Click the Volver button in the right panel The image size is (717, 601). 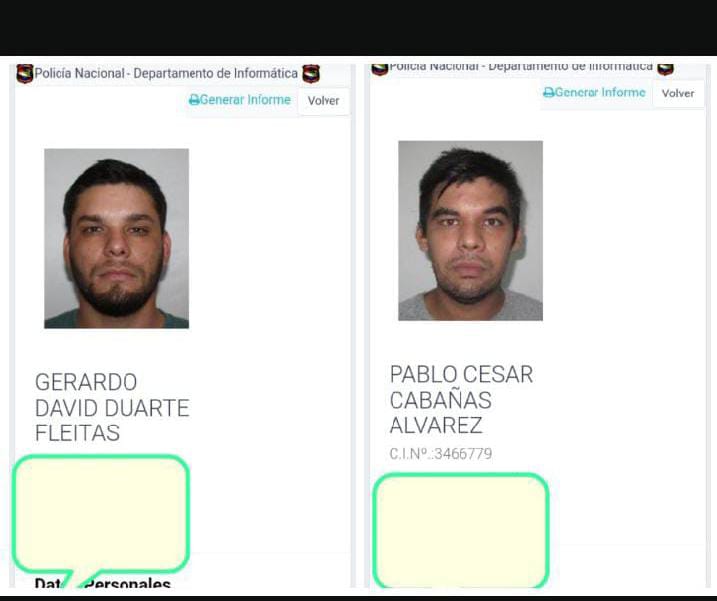click(678, 93)
